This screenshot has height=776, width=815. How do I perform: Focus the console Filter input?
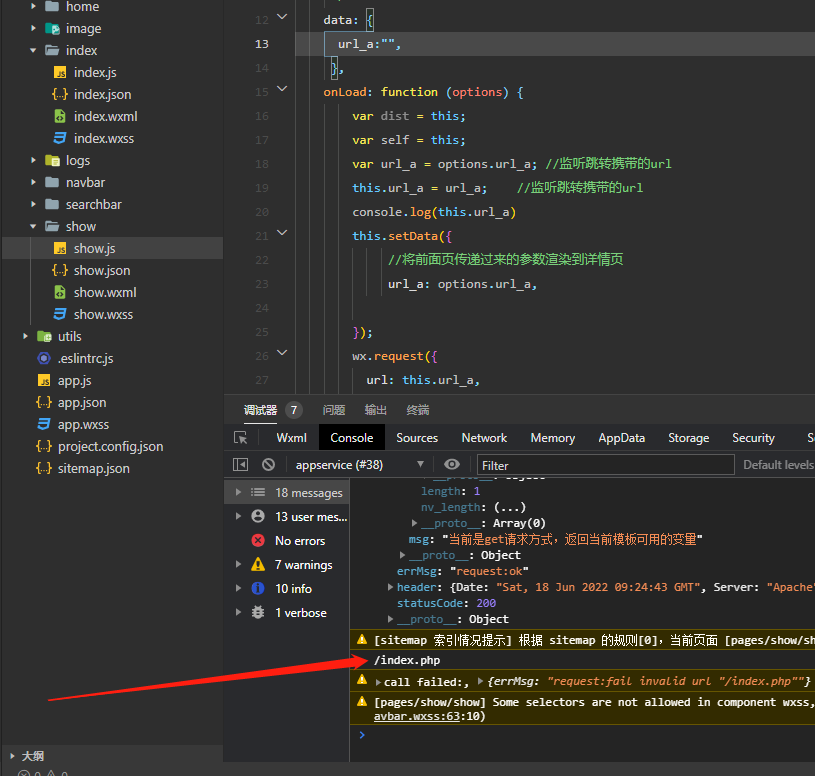pos(606,465)
